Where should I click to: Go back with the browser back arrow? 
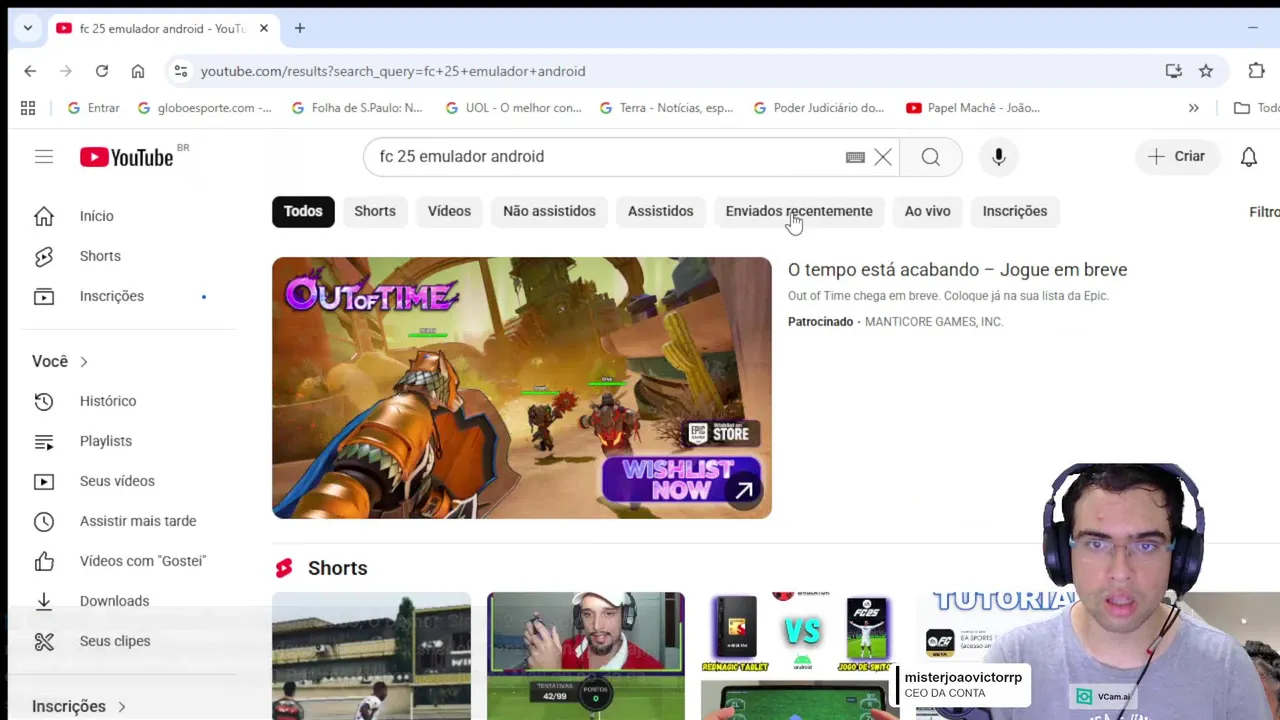coord(30,71)
